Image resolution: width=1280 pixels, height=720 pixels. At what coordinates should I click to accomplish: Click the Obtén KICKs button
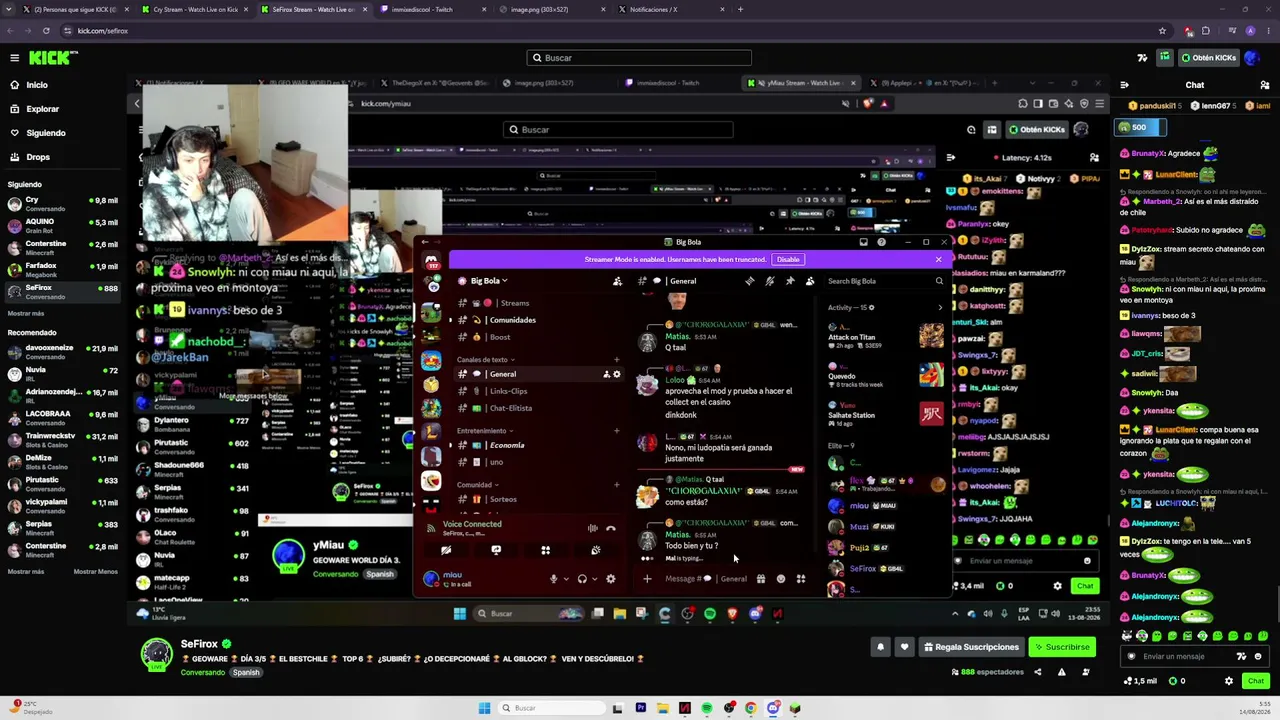tap(1208, 58)
